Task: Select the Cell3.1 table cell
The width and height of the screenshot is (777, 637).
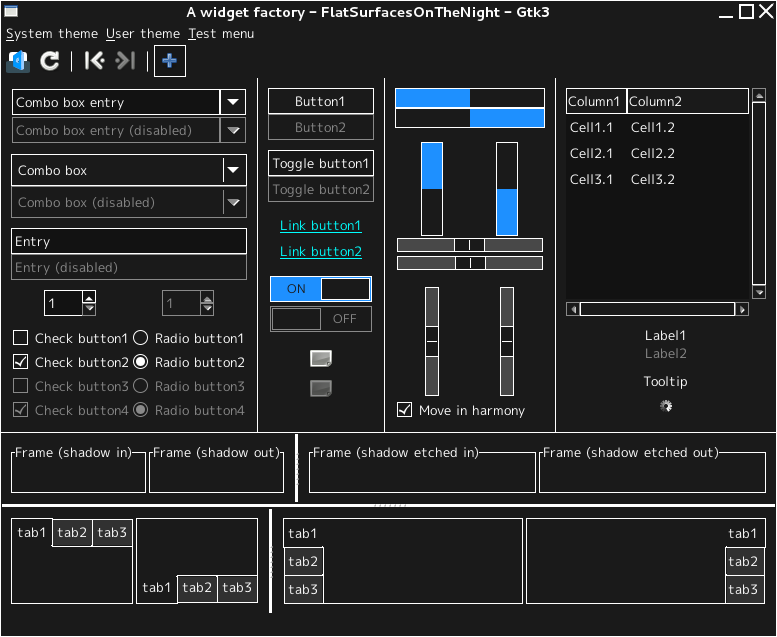Action: 591,179
